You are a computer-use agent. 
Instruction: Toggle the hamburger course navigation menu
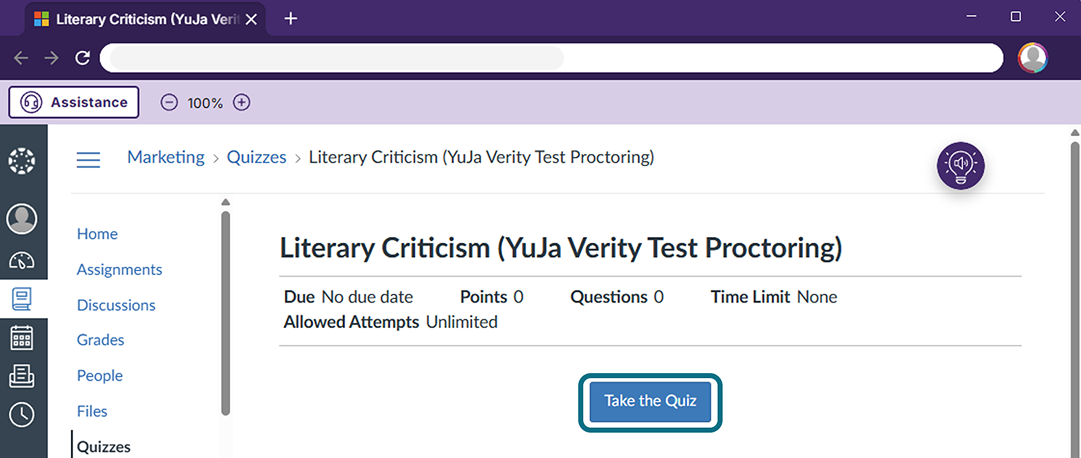pos(88,160)
